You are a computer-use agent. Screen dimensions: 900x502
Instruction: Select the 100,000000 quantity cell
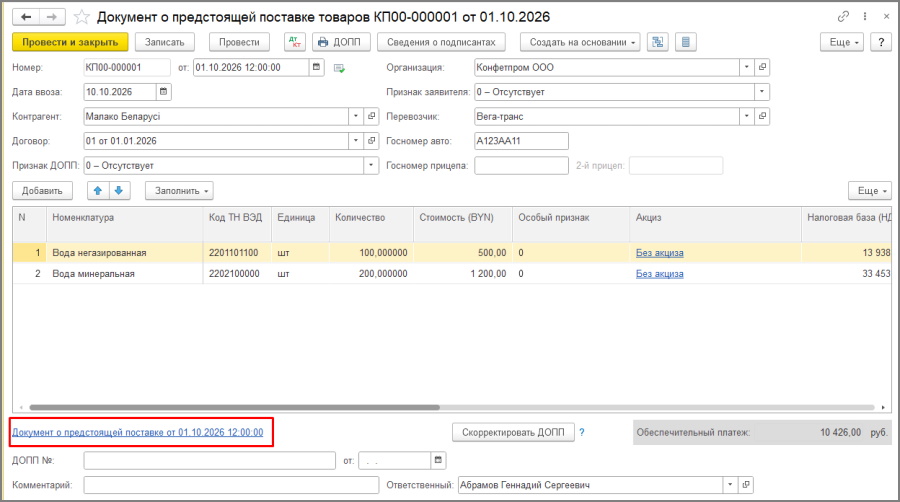coord(371,252)
